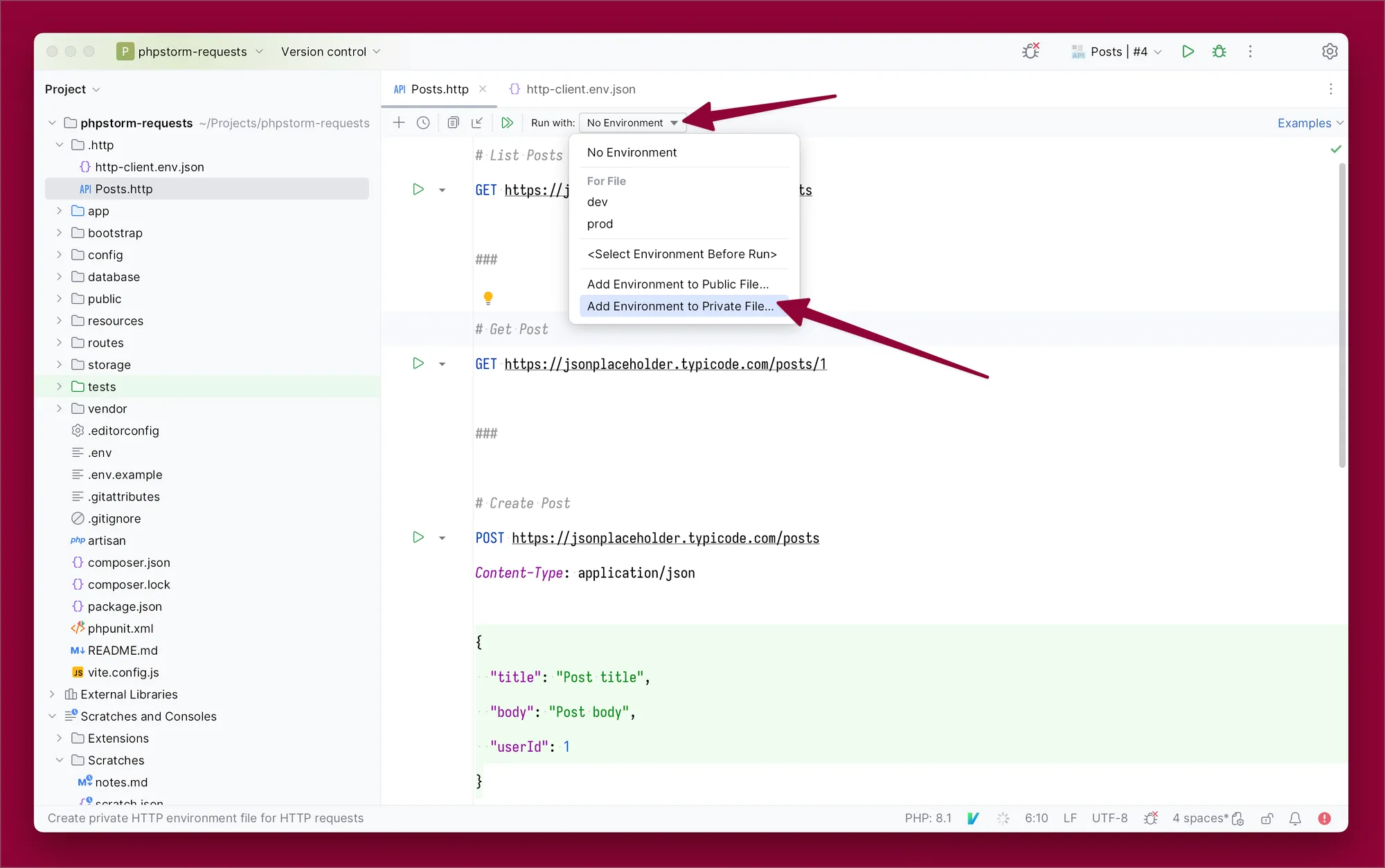Open the More Actions vertical dots in title bar
Screen dimensions: 1385x868
coord(1250,51)
